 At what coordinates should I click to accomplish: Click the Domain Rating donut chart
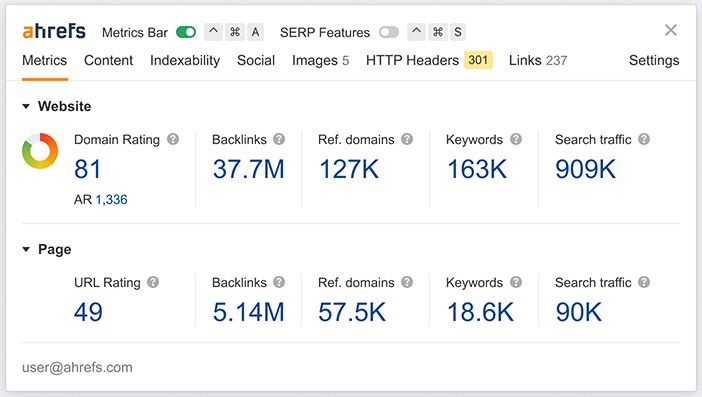tap(40, 151)
